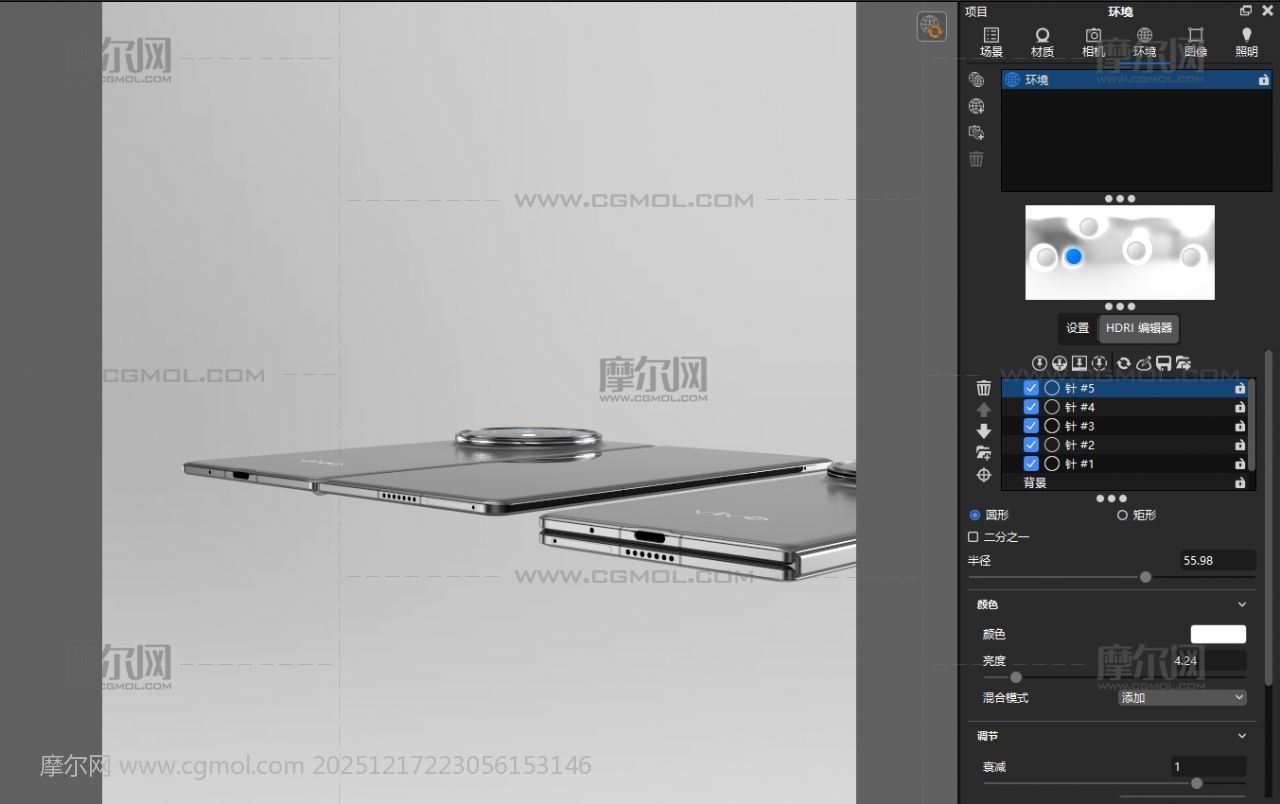Click the add pin icon in HDRI toolbar
The width and height of the screenshot is (1280, 804).
1040,363
